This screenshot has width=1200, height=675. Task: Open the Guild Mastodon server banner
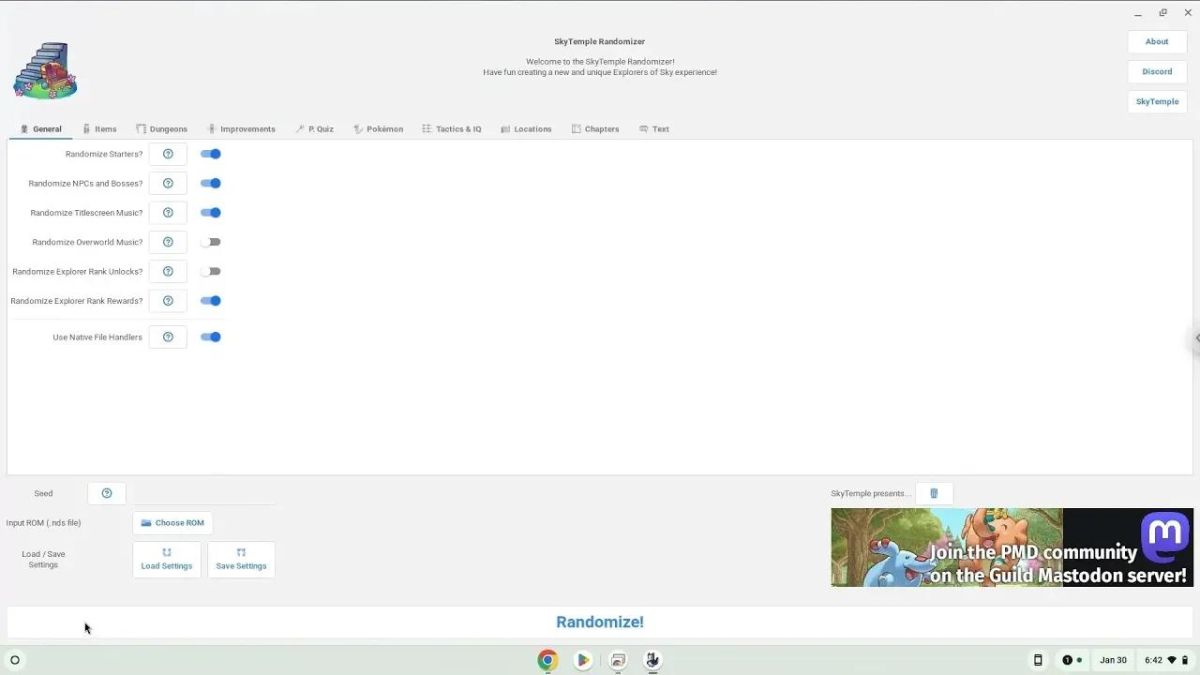(1012, 547)
